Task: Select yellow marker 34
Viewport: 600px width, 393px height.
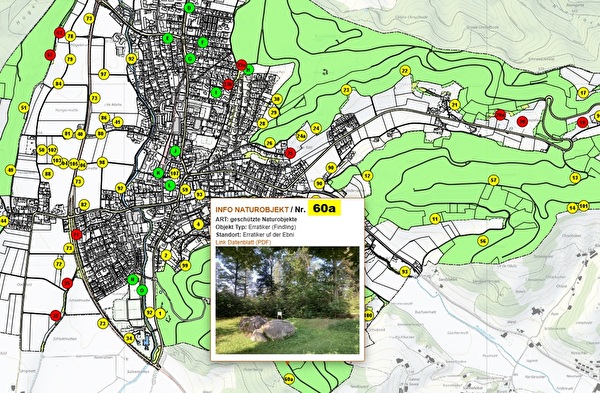Action: click(x=129, y=339)
